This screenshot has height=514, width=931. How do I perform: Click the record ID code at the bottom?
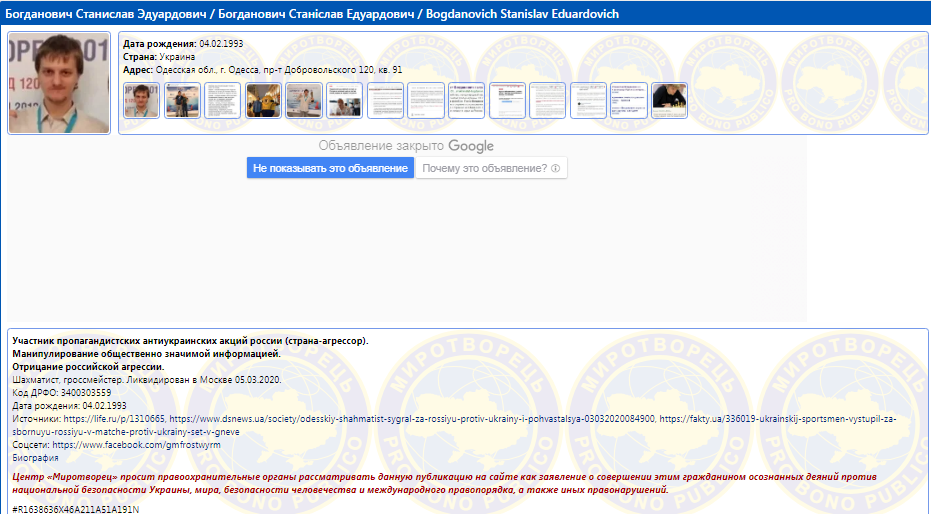(x=76, y=509)
